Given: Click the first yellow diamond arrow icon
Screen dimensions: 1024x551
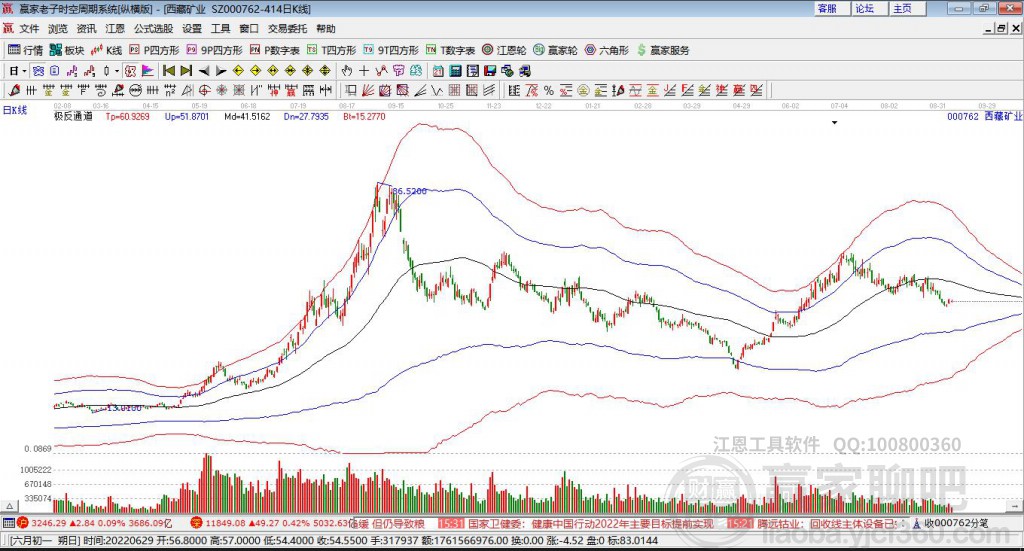Looking at the screenshot, I should (x=238, y=71).
